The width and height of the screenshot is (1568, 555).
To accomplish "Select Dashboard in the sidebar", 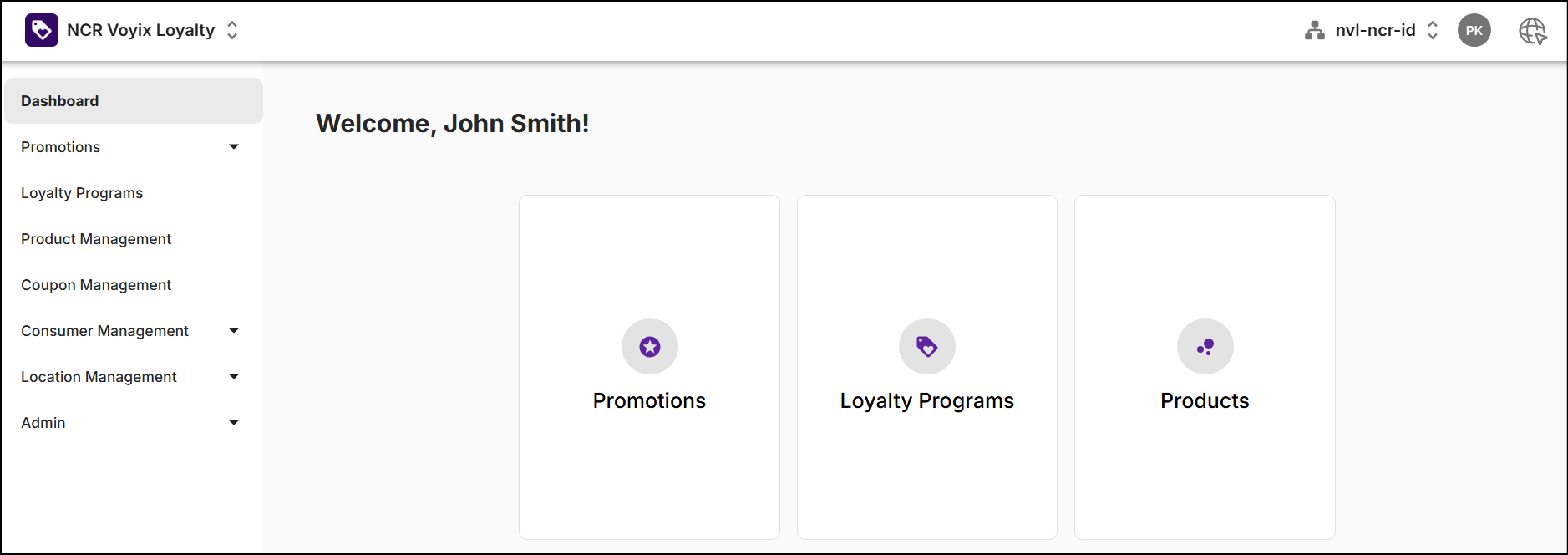I will tap(60, 101).
